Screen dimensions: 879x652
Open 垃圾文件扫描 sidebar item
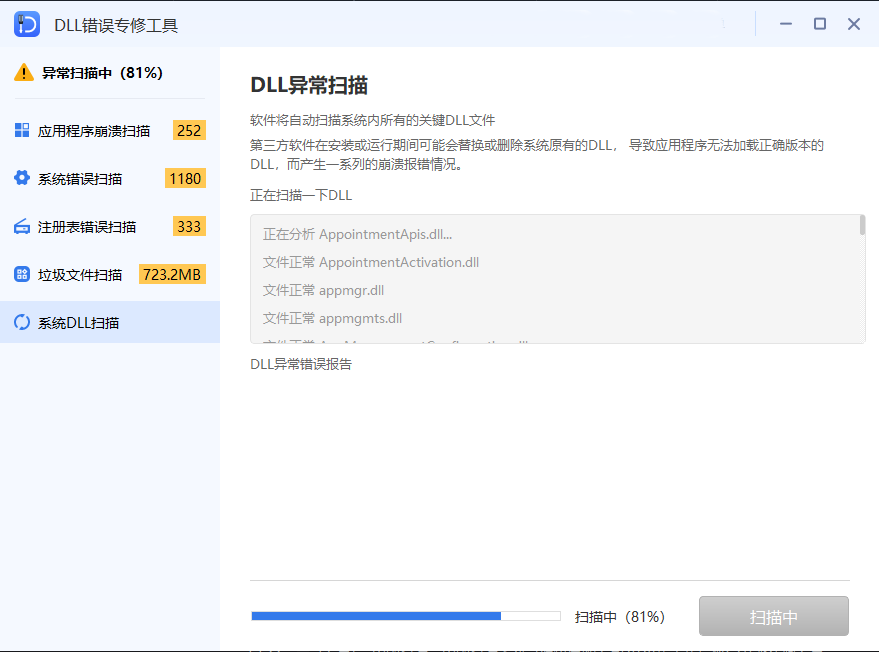tap(110, 275)
